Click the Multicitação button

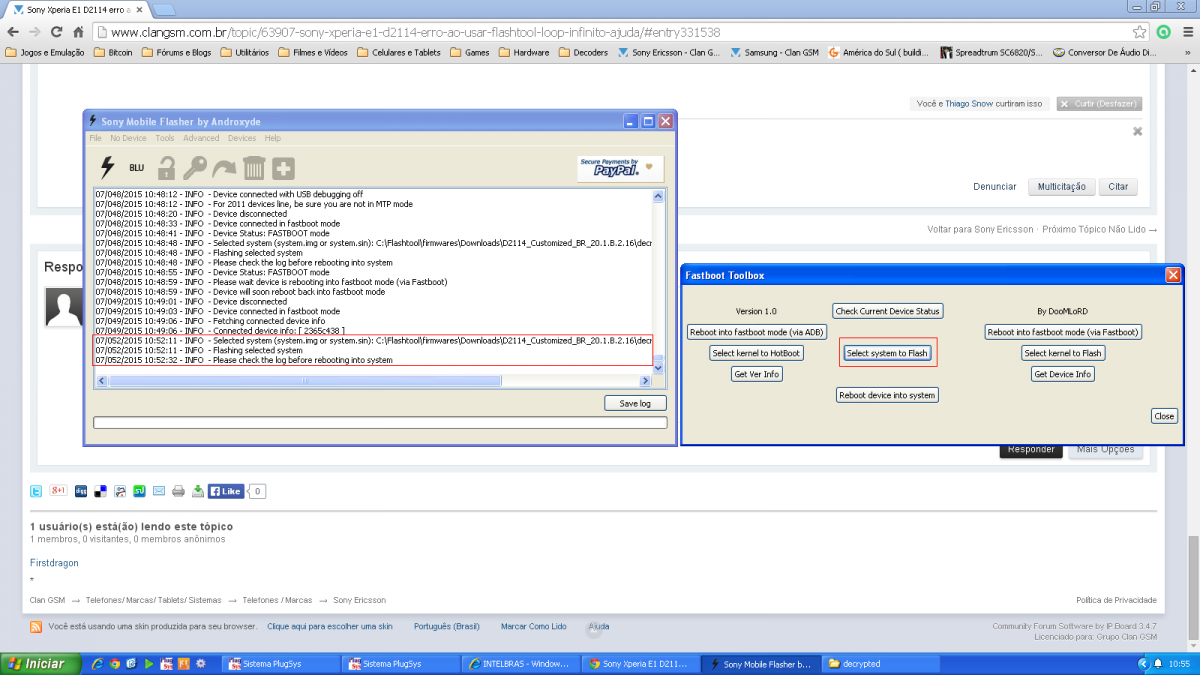(1061, 187)
